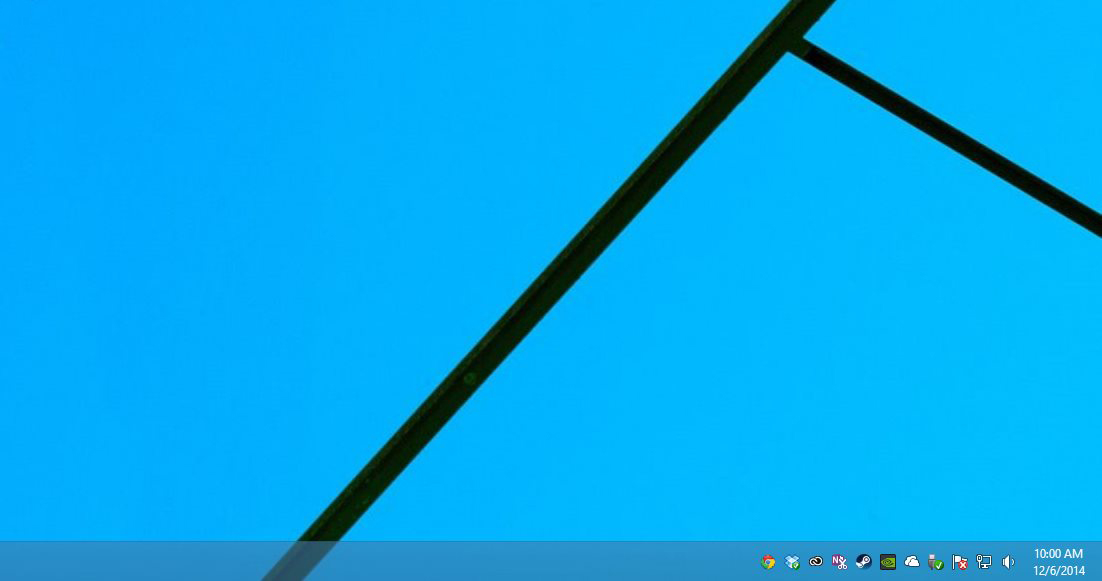Open the OneDrive cloud icon
The image size is (1102, 581).
click(912, 561)
